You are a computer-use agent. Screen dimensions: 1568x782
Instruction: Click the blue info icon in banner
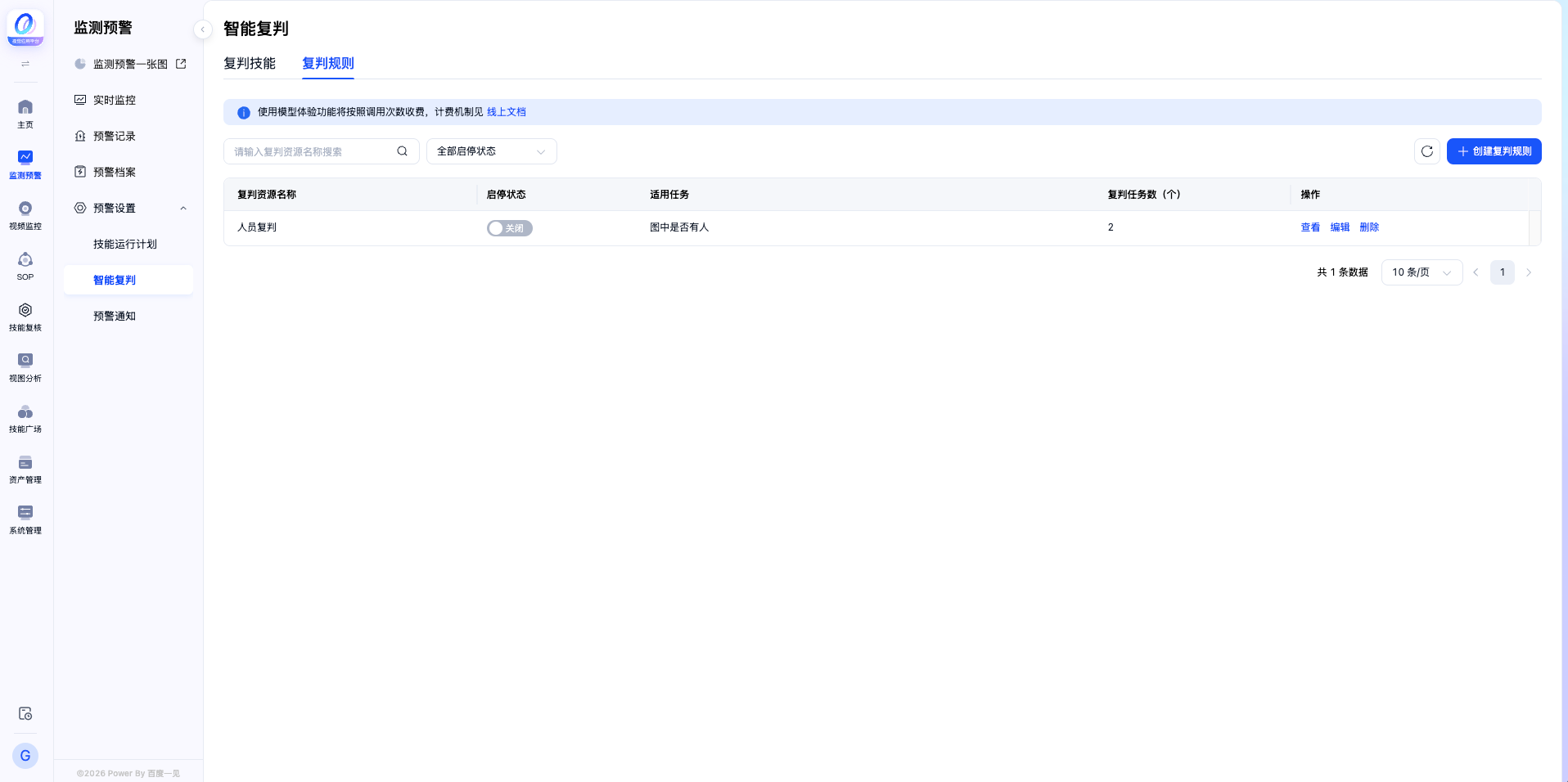pyautogui.click(x=244, y=113)
